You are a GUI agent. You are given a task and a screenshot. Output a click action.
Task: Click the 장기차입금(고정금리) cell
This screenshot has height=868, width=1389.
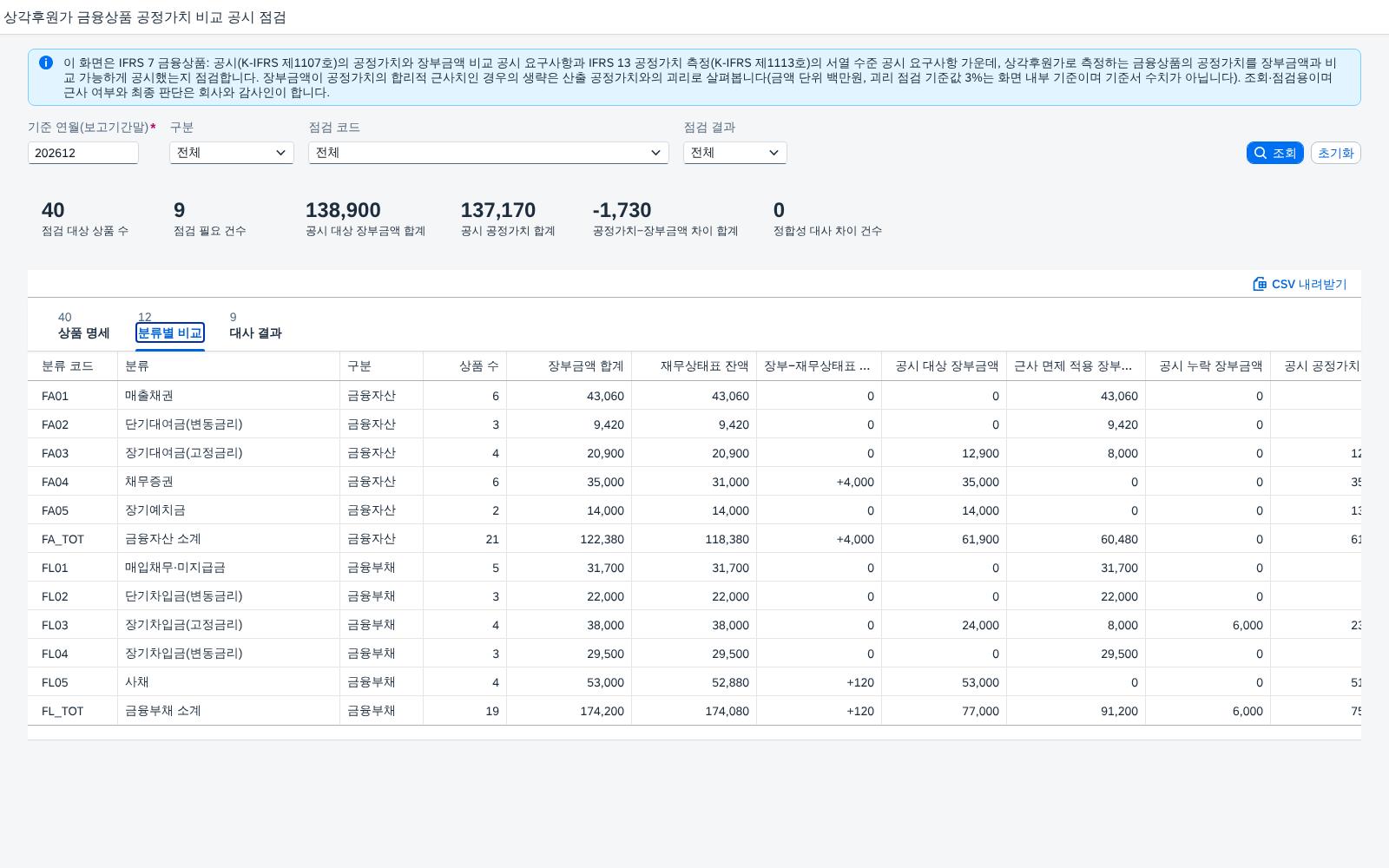pyautogui.click(x=229, y=625)
